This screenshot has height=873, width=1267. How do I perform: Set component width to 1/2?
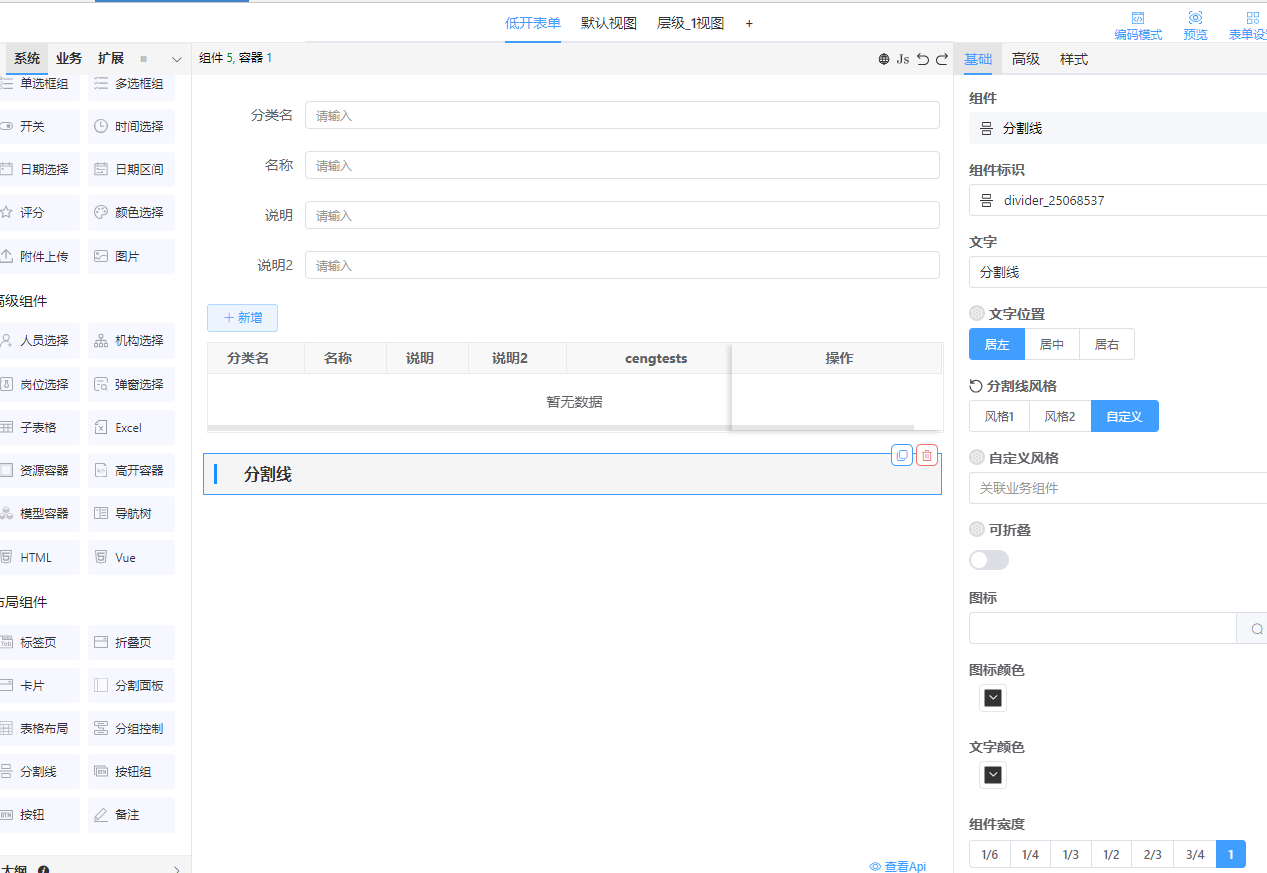1111,855
